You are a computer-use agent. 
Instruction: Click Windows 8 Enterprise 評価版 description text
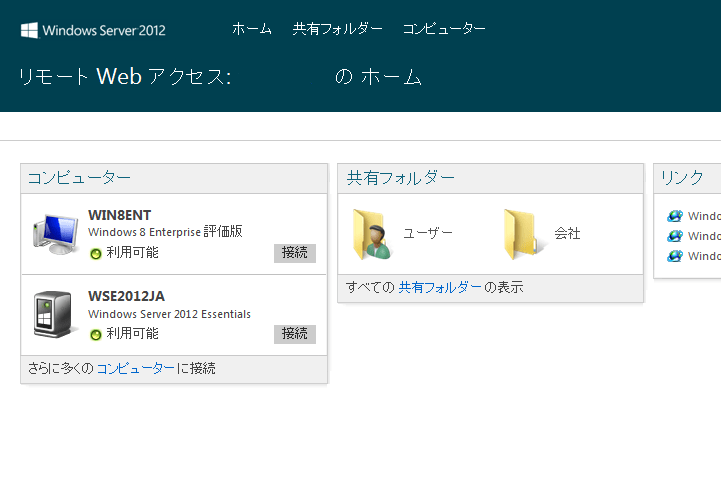tap(166, 231)
